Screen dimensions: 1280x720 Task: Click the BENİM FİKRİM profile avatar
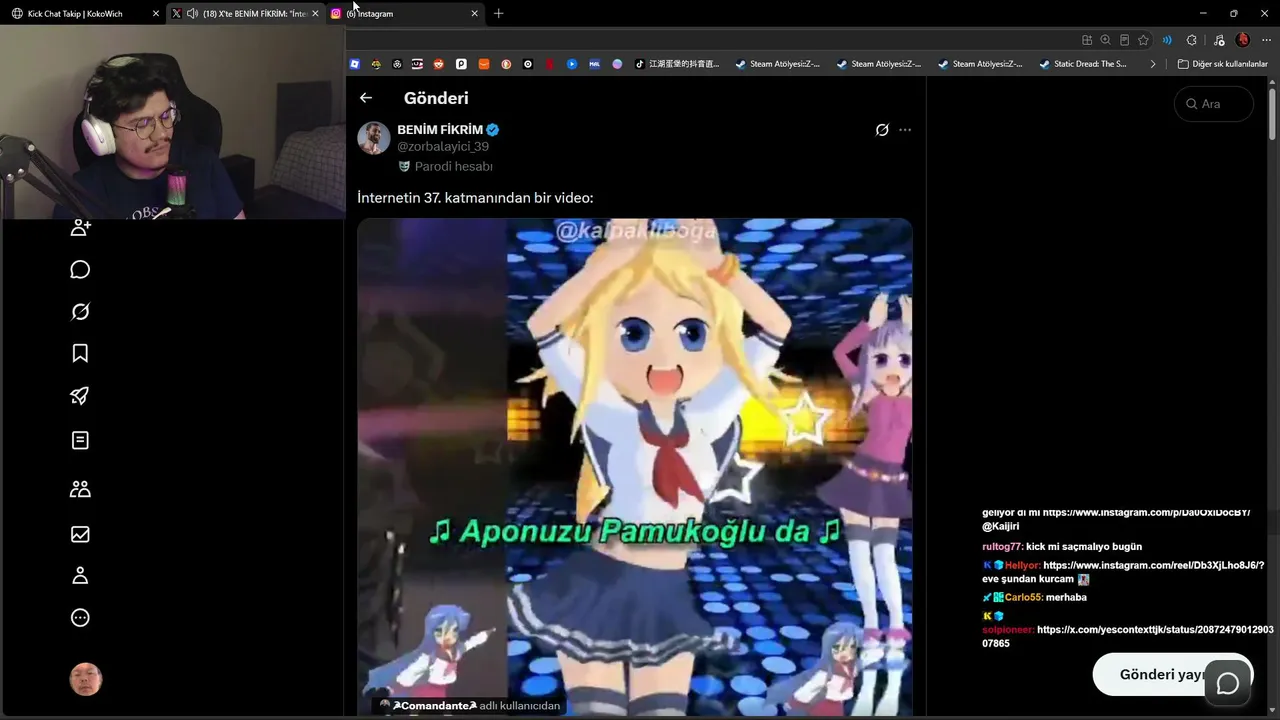pos(374,138)
